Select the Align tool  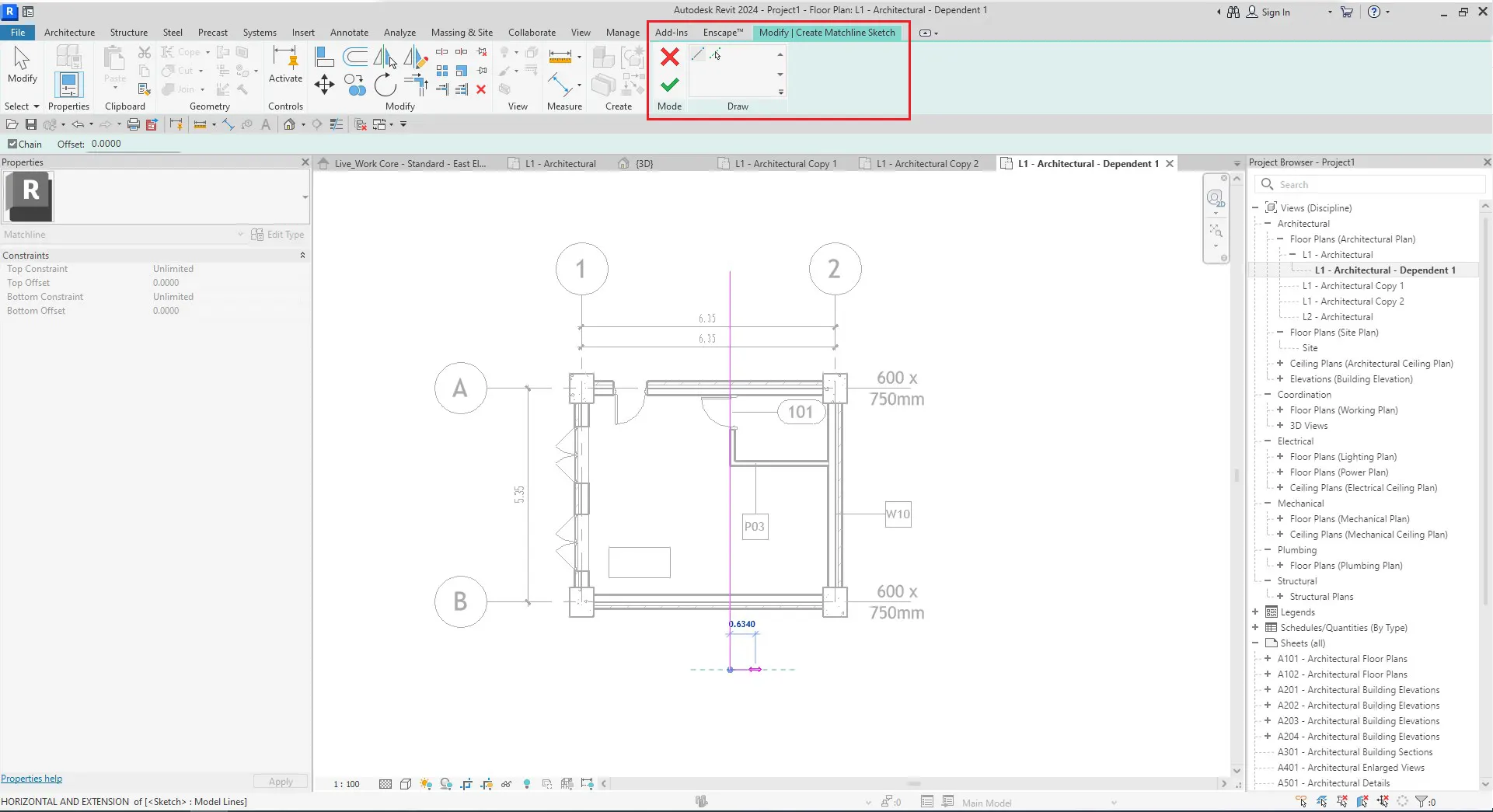pyautogui.click(x=325, y=57)
